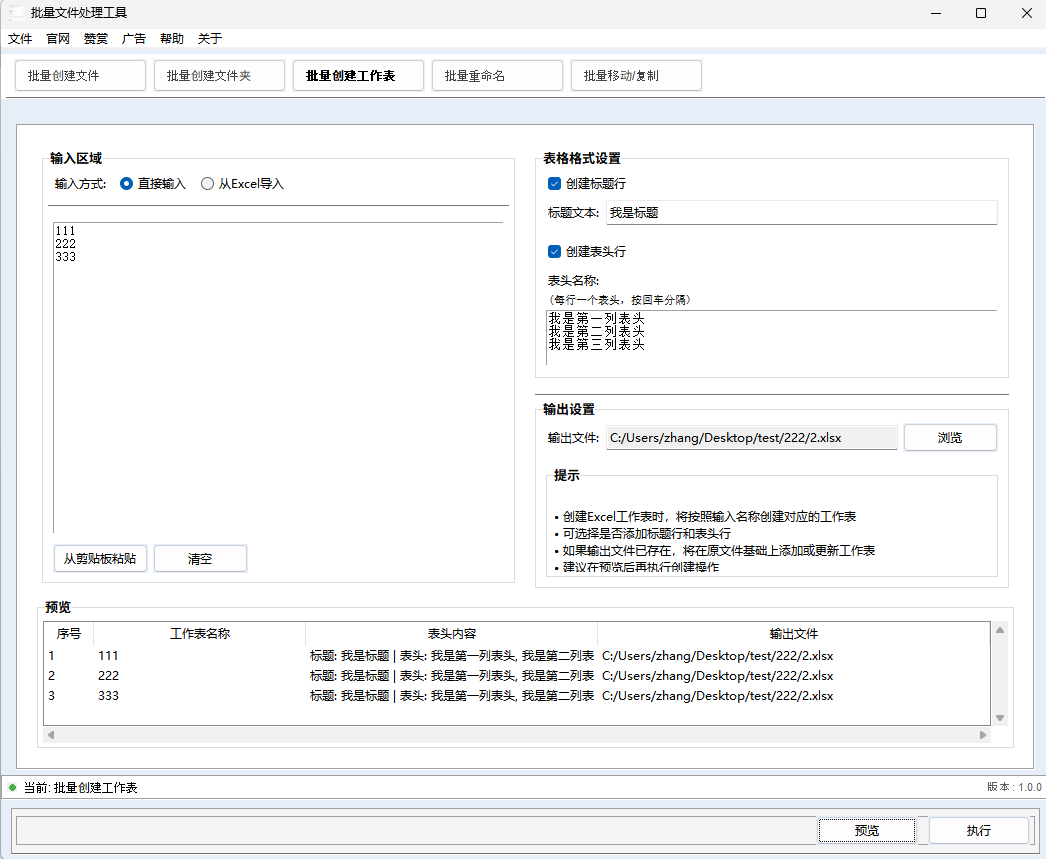Click the 标题文本 input field
This screenshot has width=1046, height=859.
(800, 212)
